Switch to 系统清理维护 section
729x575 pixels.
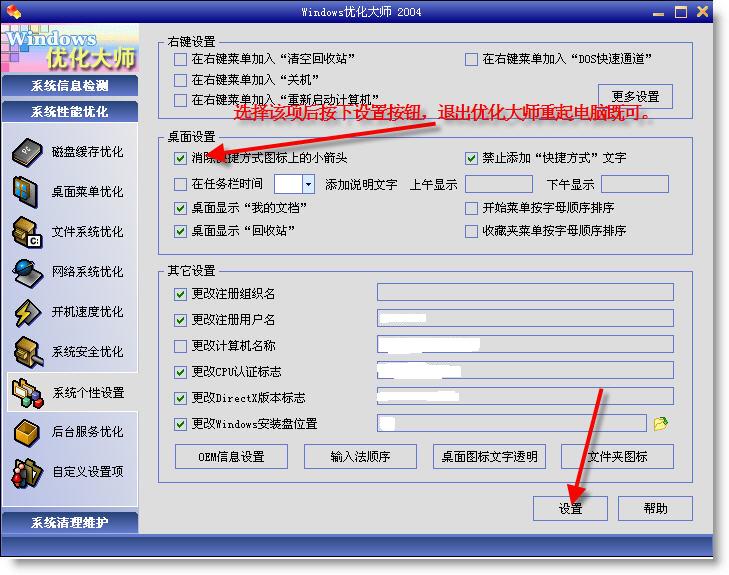coord(70,522)
